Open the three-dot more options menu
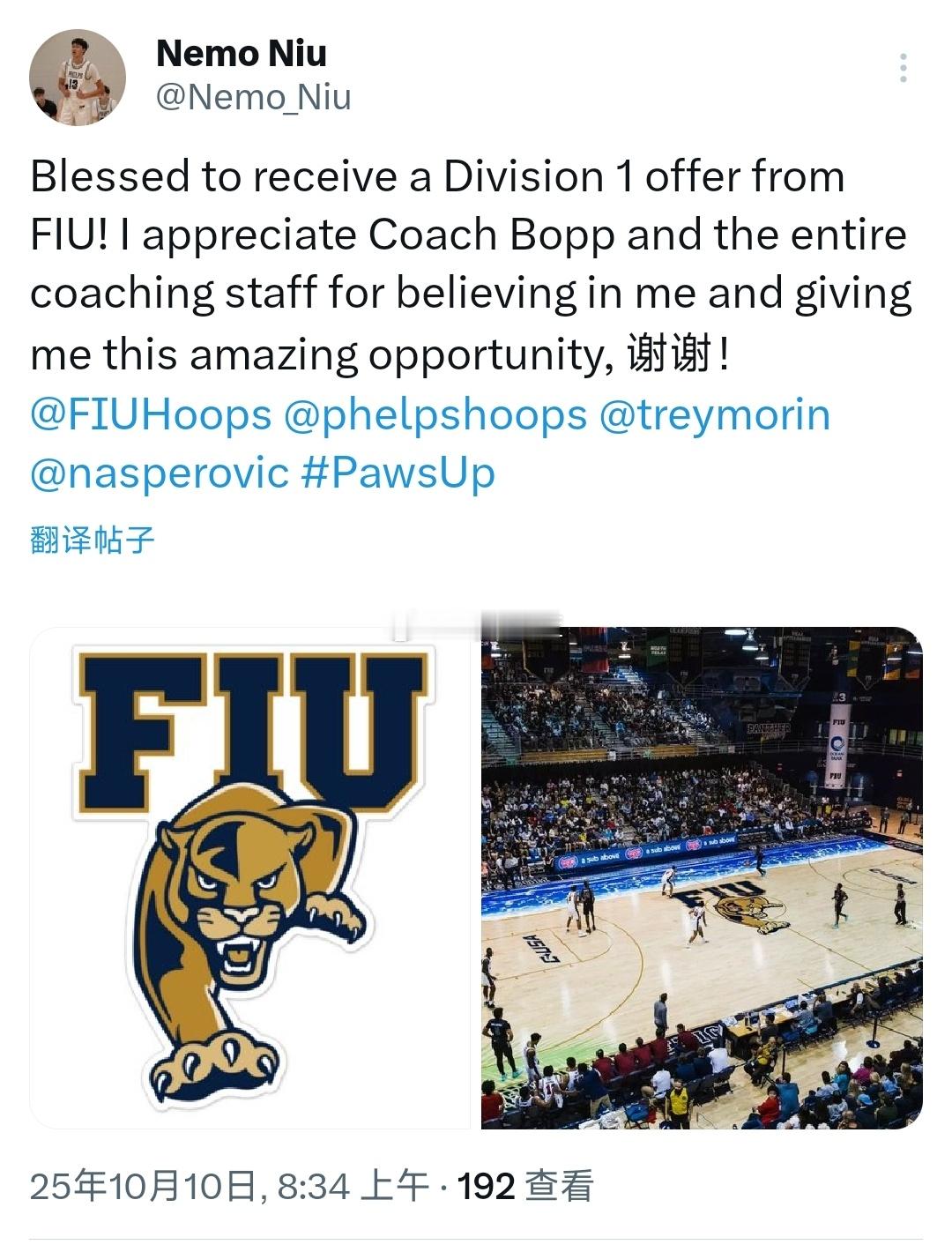 pyautogui.click(x=904, y=69)
